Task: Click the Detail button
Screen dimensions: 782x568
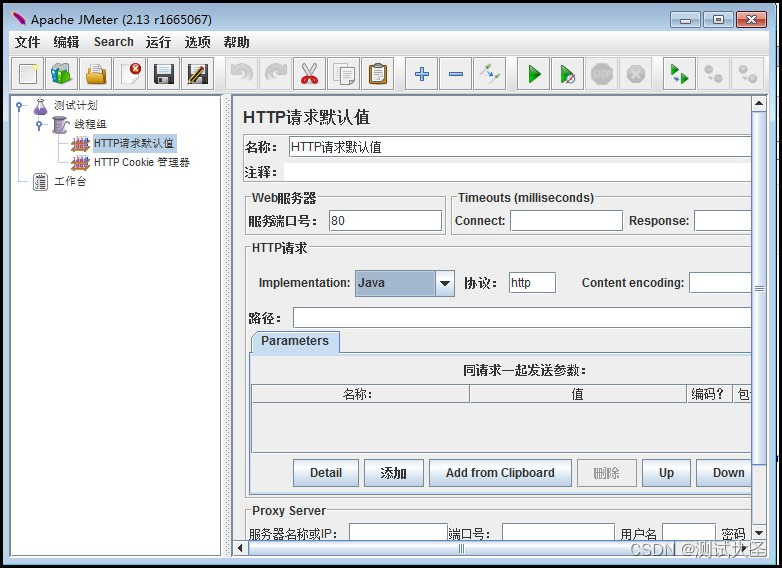Action: (326, 473)
